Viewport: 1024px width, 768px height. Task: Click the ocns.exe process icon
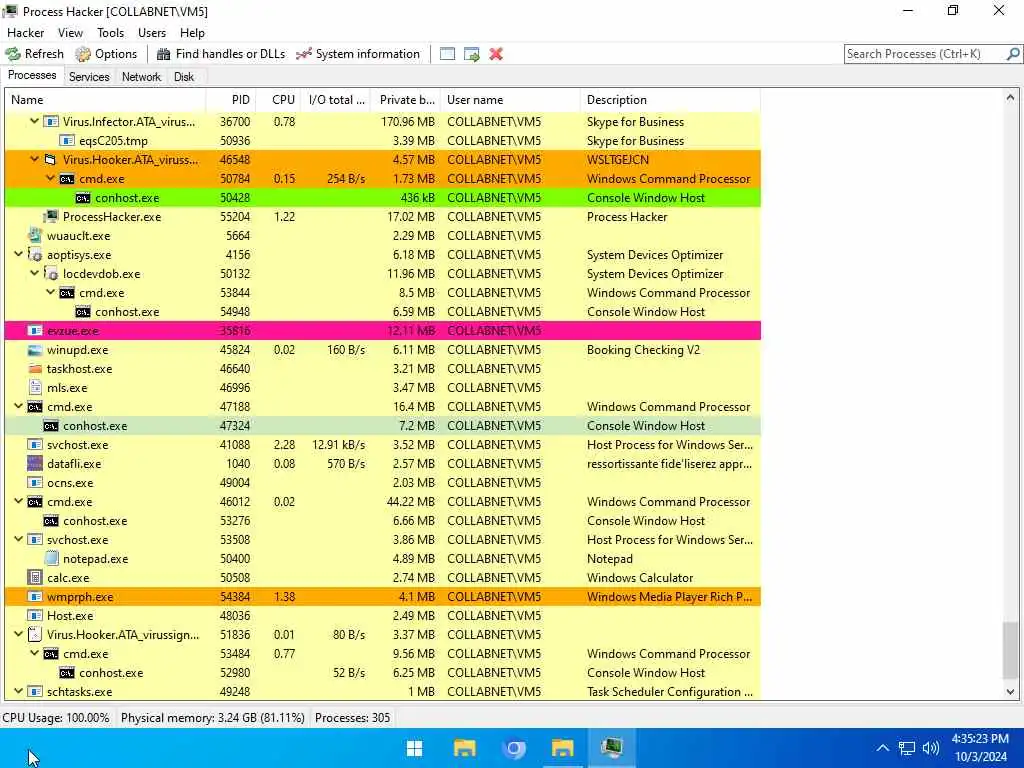[x=35, y=483]
